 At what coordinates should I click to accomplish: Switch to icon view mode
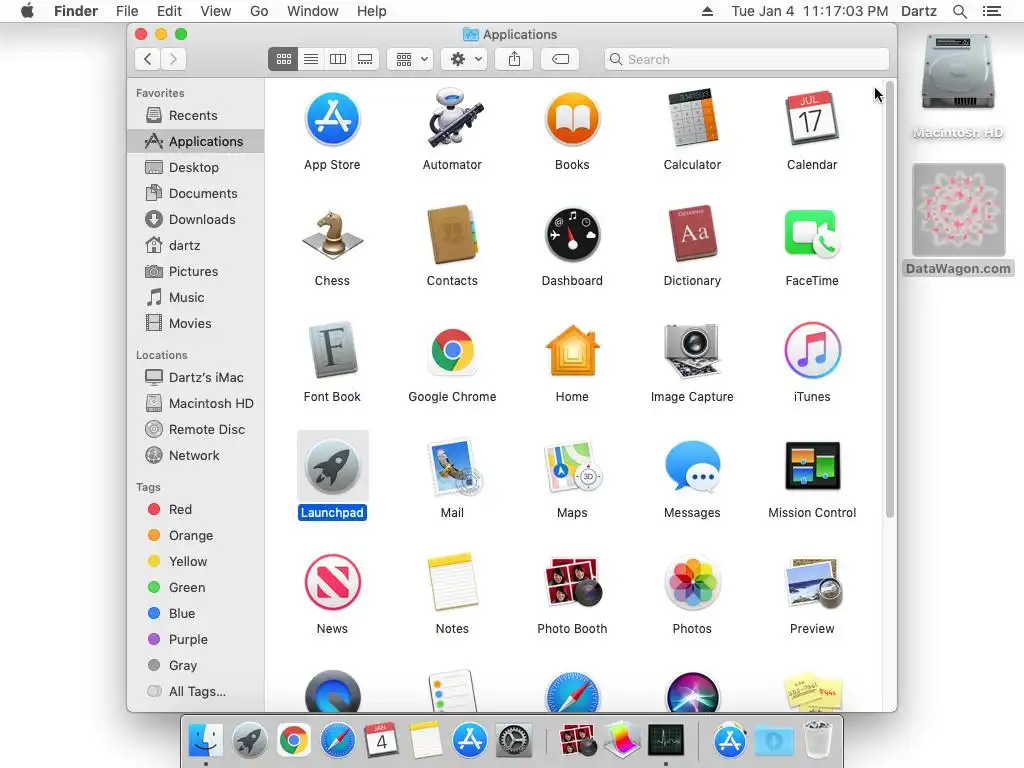point(283,59)
